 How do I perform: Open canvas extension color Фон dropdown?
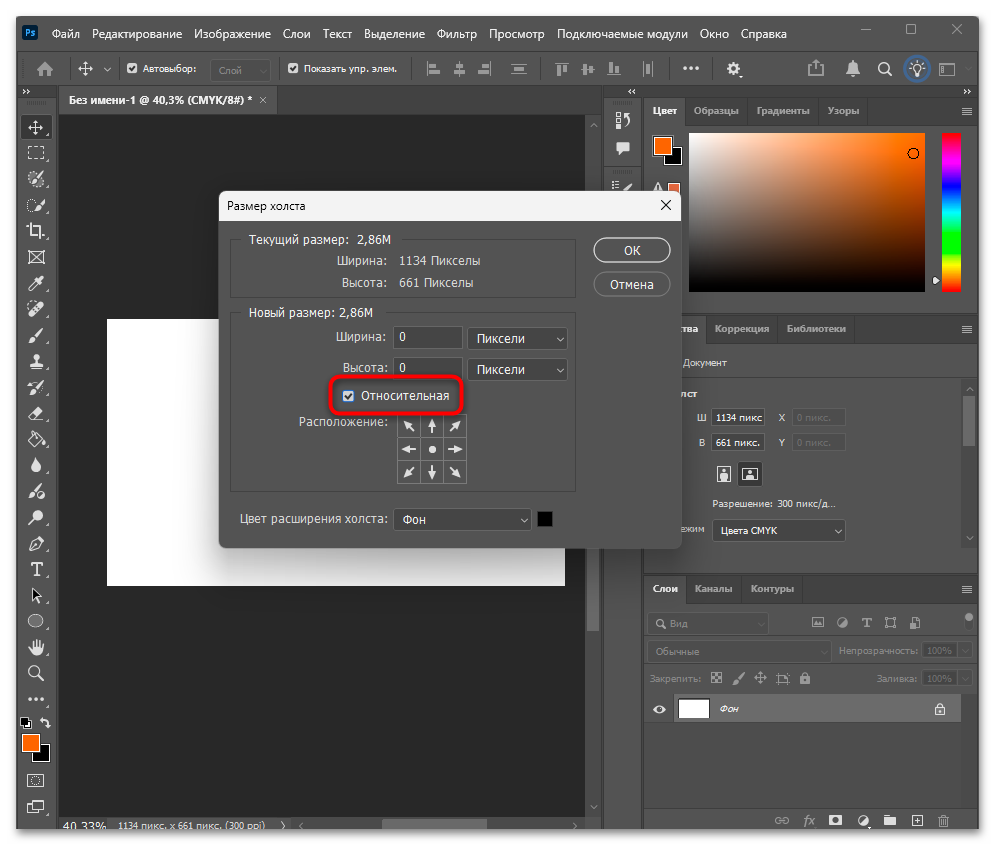point(462,520)
